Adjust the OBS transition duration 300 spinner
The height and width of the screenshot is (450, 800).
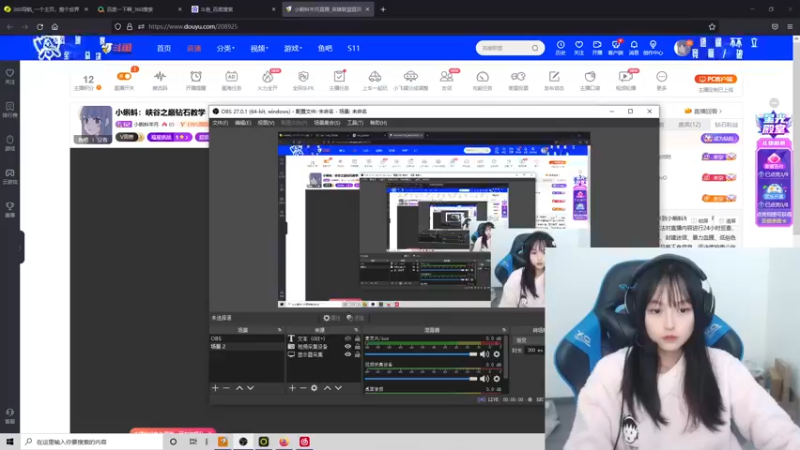pos(535,351)
